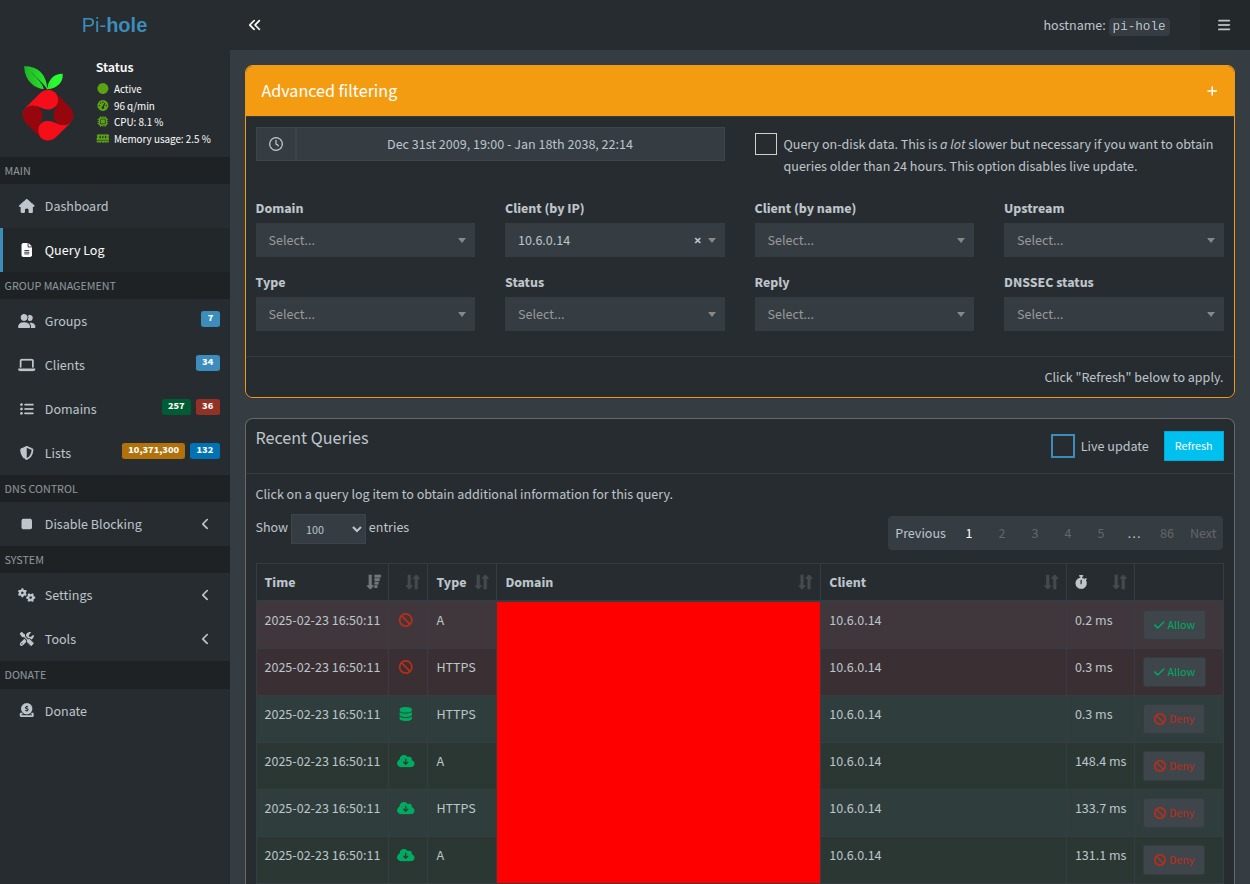This screenshot has height=884, width=1250.
Task: Open Client (by name) dropdown
Action: point(864,240)
